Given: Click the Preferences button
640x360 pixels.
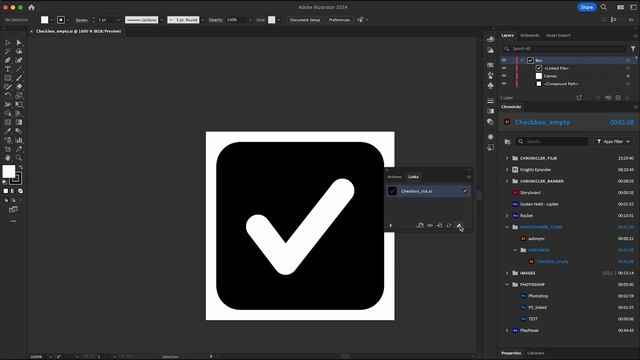Looking at the screenshot, I should (339, 20).
